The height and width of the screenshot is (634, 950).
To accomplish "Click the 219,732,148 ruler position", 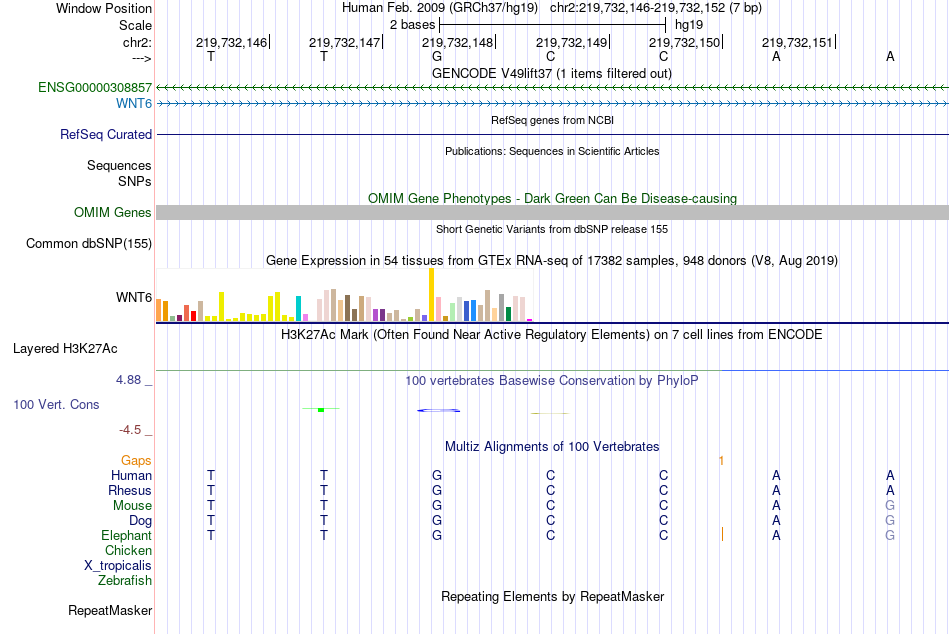I will tap(457, 42).
